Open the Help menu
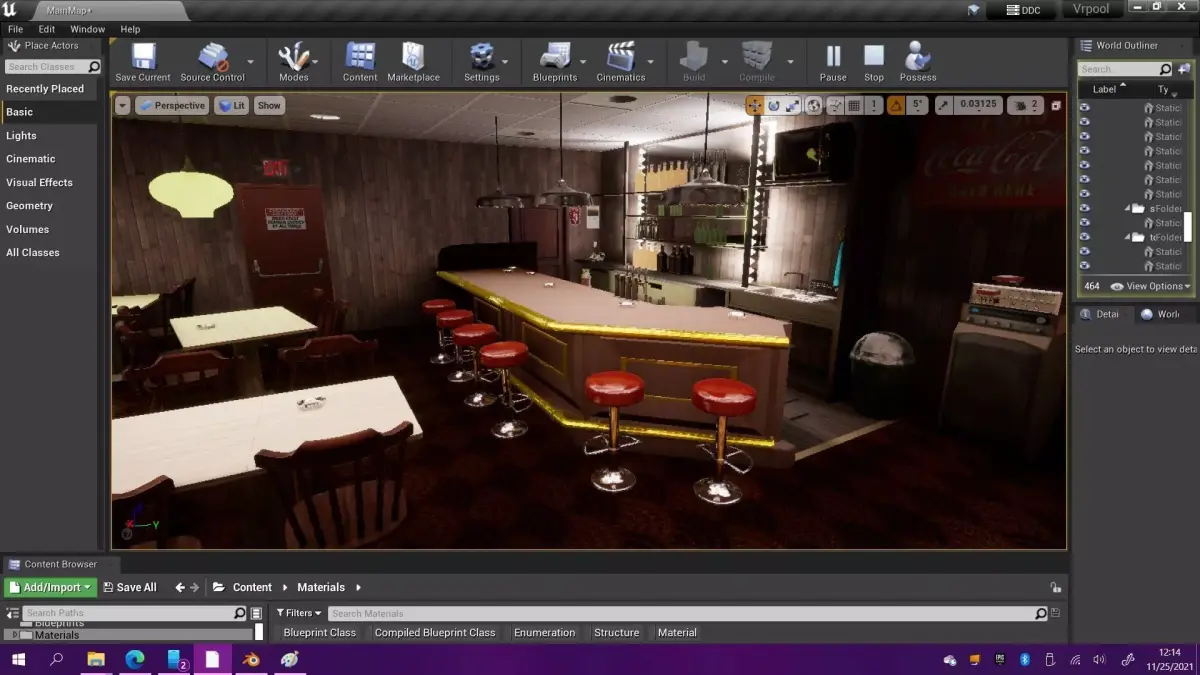 click(x=130, y=29)
